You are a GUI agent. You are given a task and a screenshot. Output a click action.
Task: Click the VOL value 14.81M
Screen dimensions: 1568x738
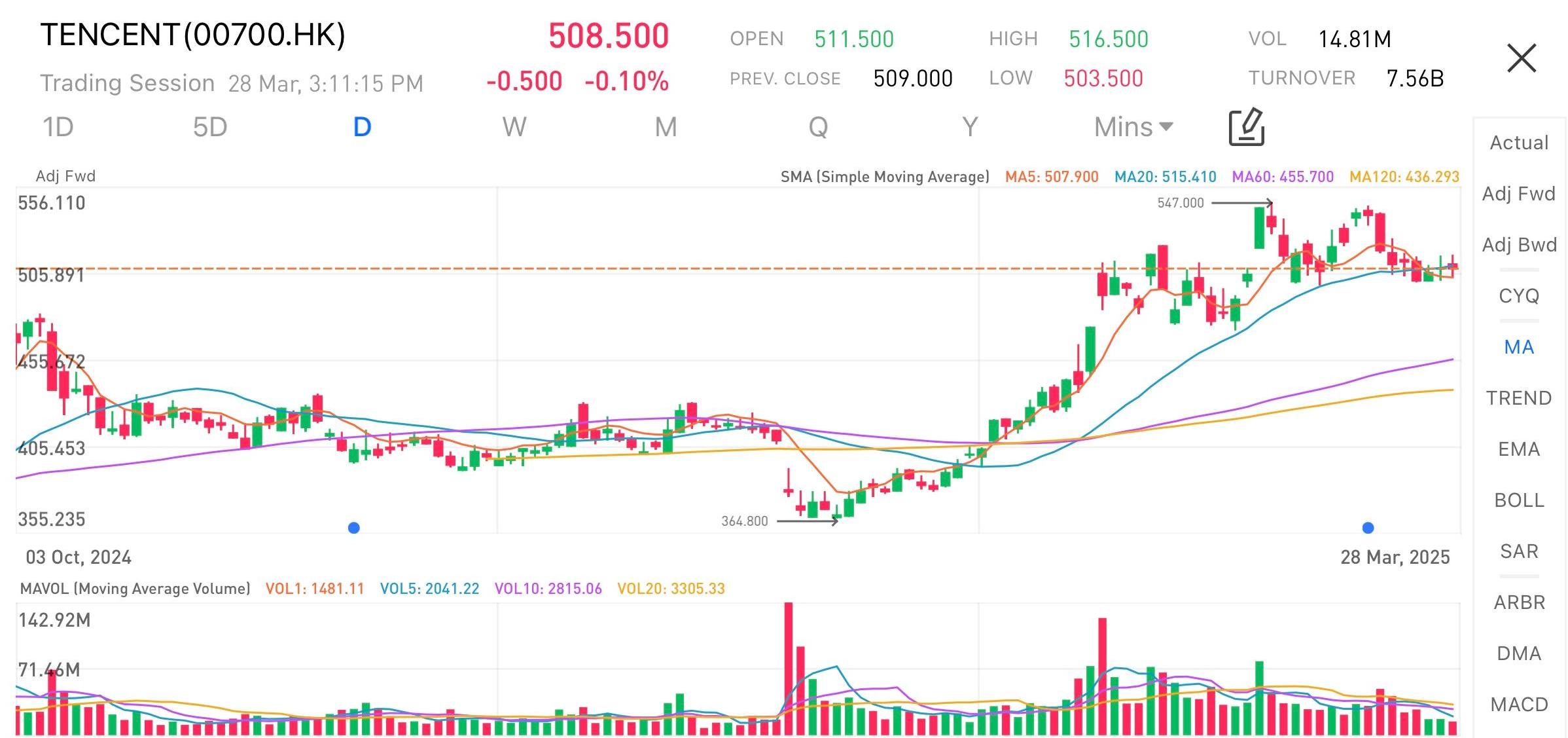point(1355,39)
